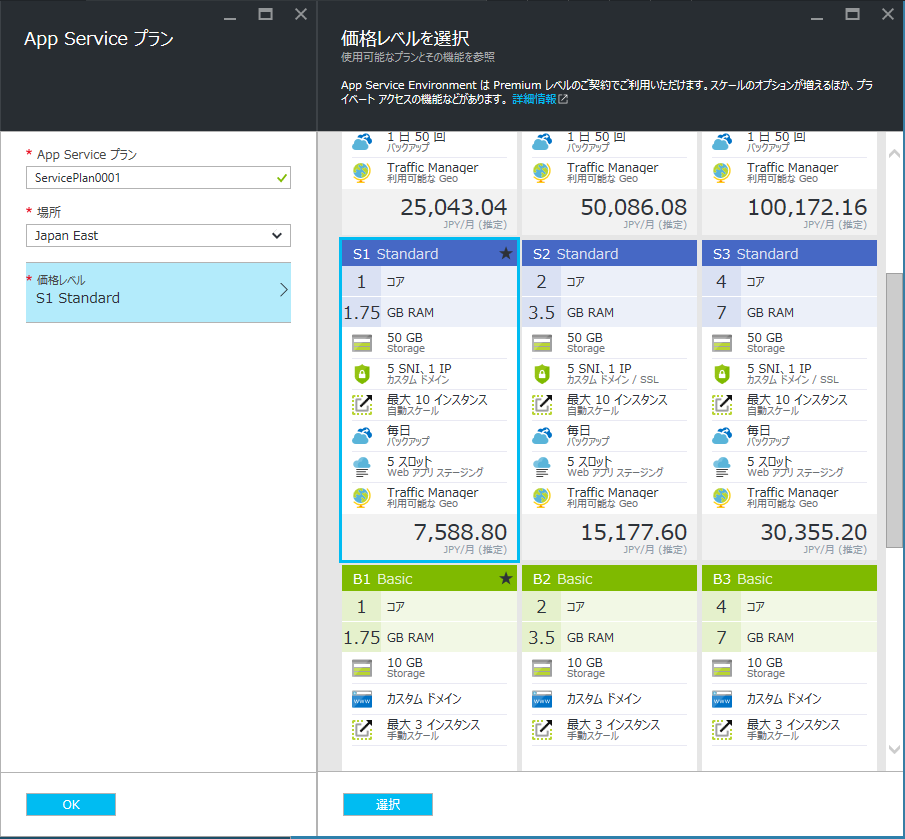Click the B2 Basic manual scale icon
Viewport: 905px width, 839px height.
542,730
